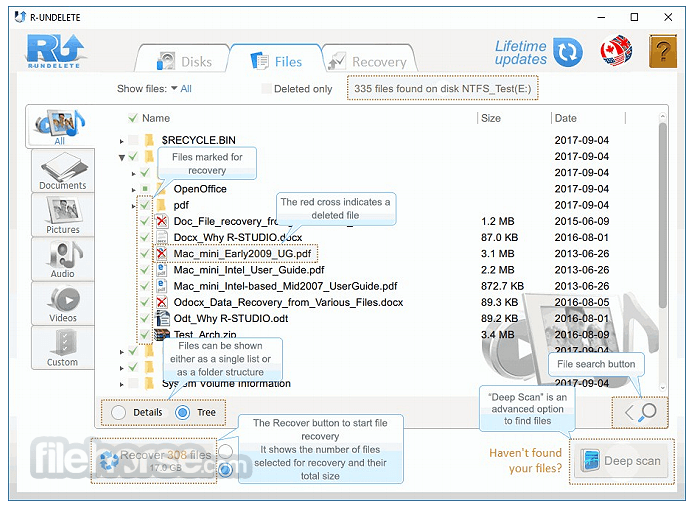Toggle the OpenOffice partial checkbox
691x509 pixels.
pos(145,189)
